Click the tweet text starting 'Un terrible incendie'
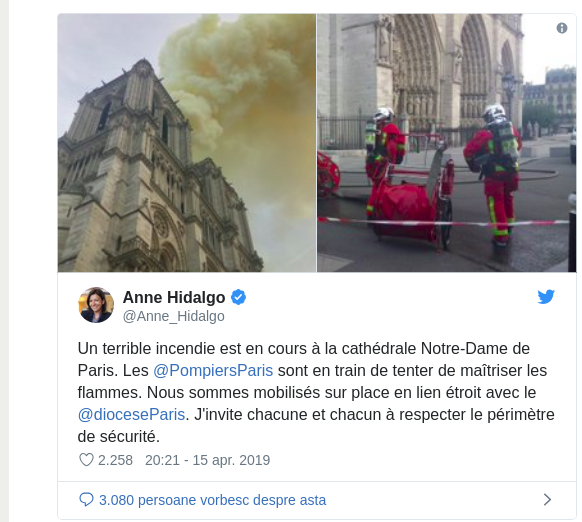The image size is (582, 522). click(315, 392)
